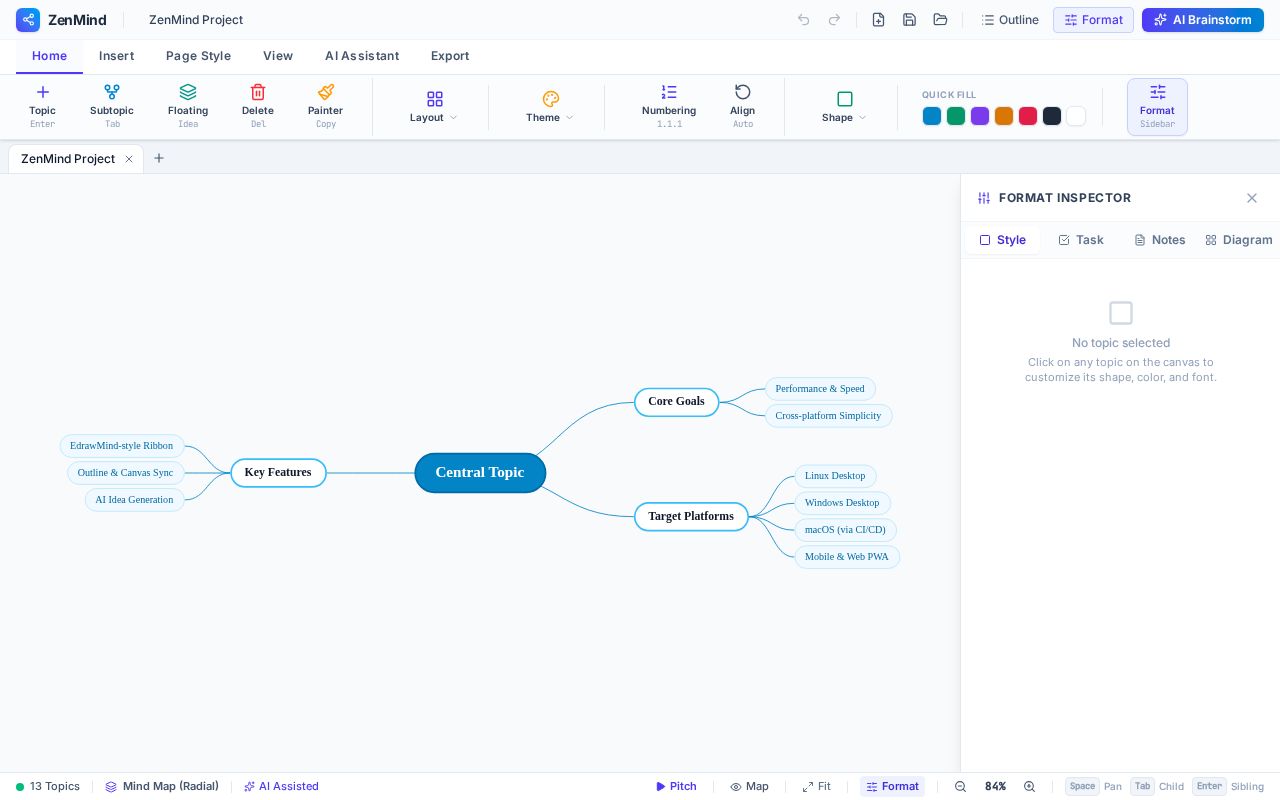Launch AI Brainstorm
Viewport: 1280px width, 800px height.
1203,20
